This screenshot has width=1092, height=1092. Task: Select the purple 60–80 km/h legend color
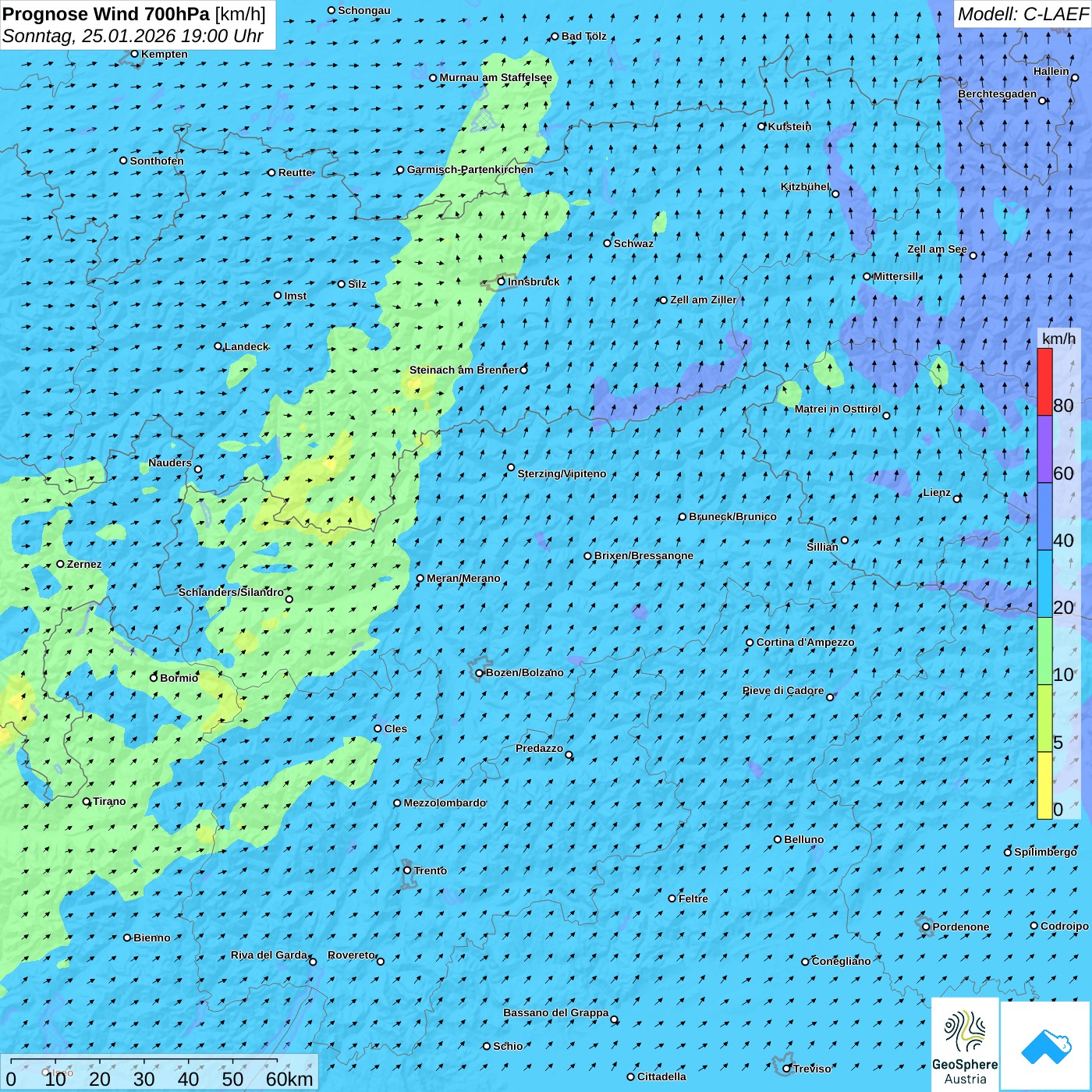coord(1044,449)
